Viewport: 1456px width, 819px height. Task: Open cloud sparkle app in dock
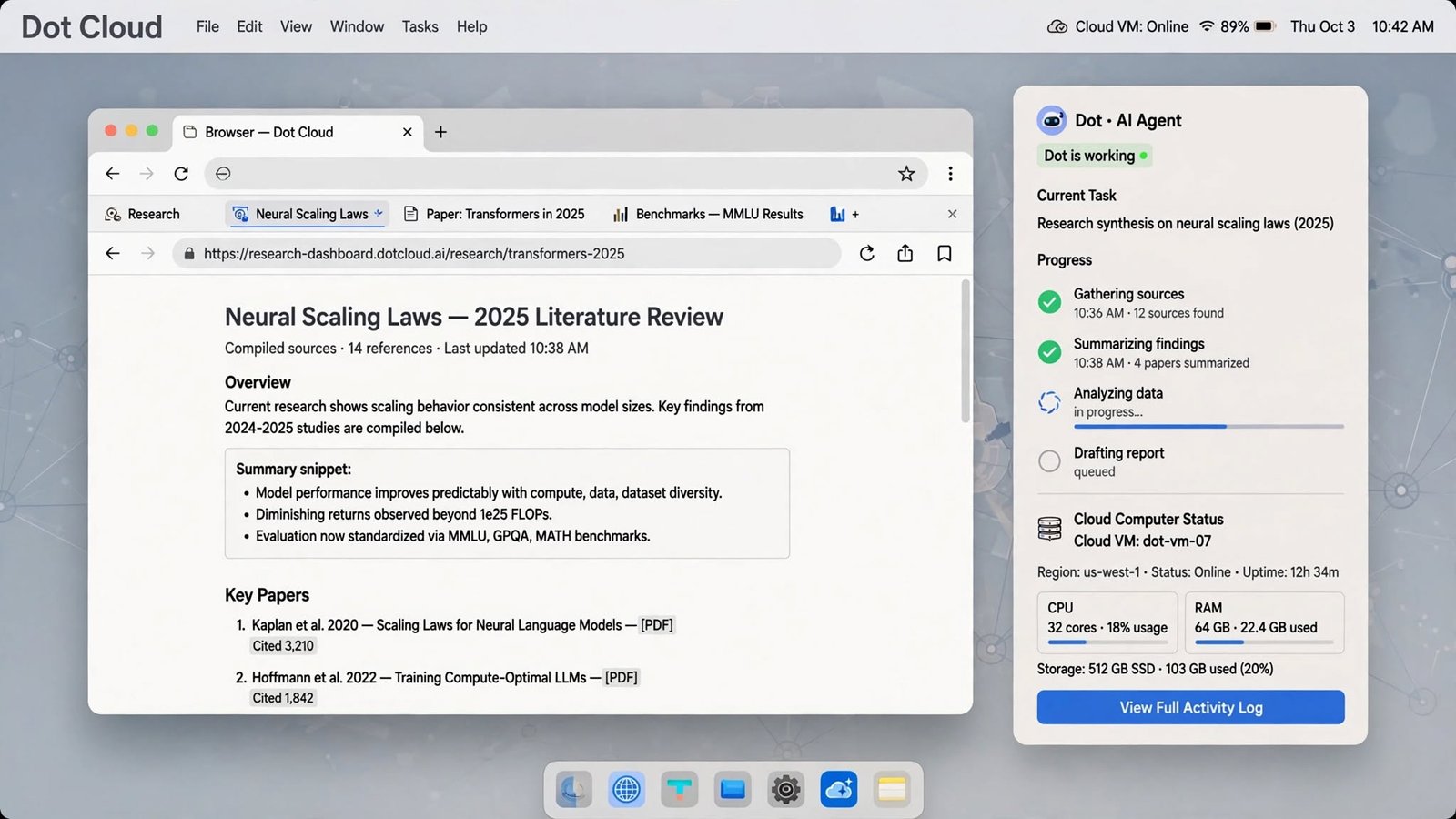(x=839, y=789)
